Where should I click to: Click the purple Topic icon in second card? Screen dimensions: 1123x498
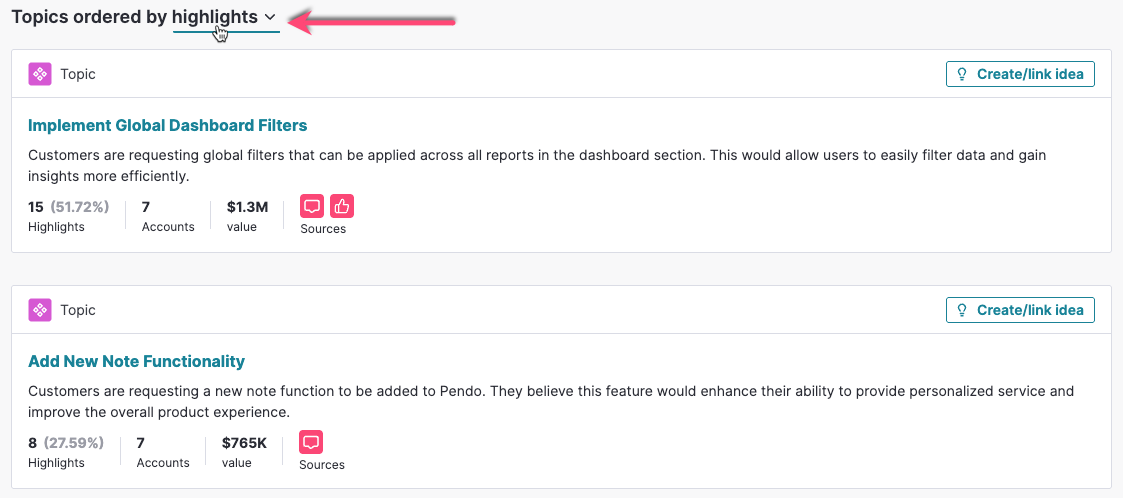coord(40,310)
